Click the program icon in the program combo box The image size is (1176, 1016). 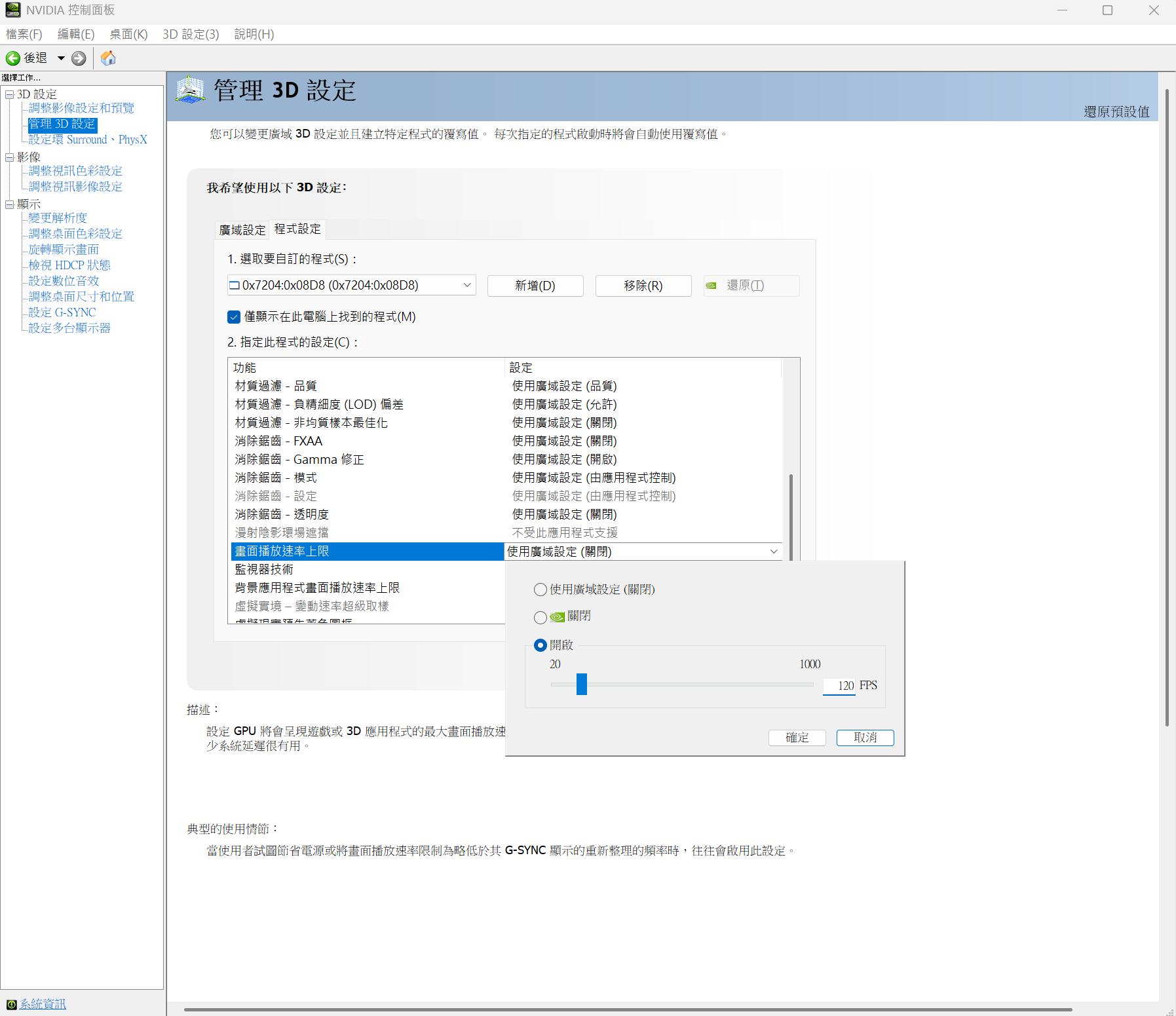click(x=235, y=285)
